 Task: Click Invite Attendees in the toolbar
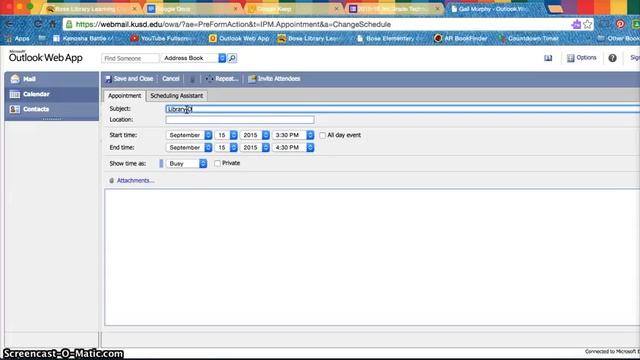pyautogui.click(x=274, y=79)
